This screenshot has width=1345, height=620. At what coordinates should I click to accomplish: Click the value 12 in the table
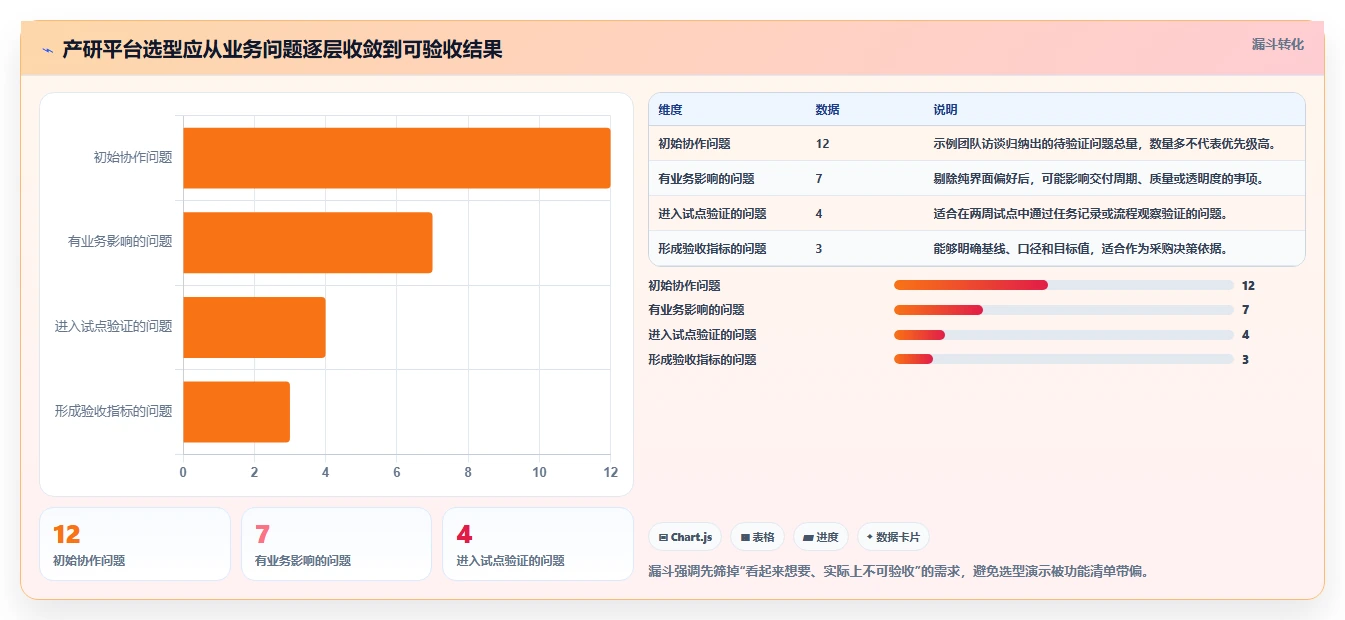tap(822, 144)
